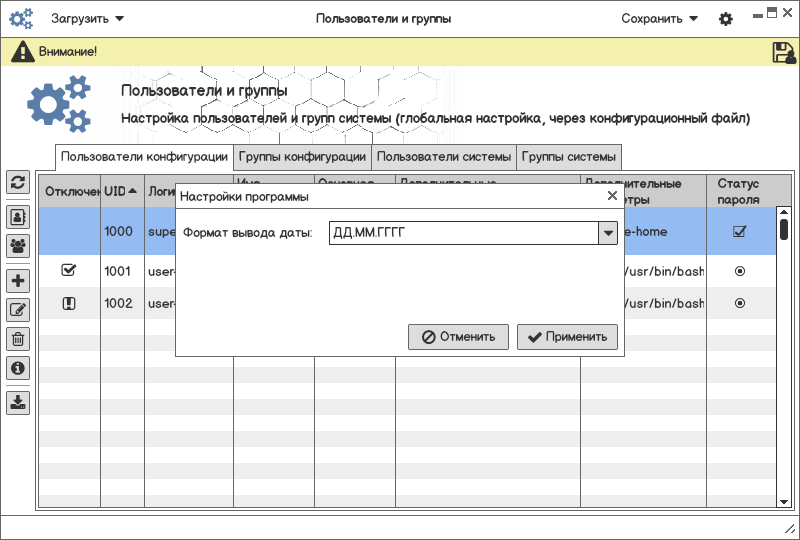Image resolution: width=800 pixels, height=540 pixels.
Task: Open the settings gear in title bar
Action: (x=726, y=19)
